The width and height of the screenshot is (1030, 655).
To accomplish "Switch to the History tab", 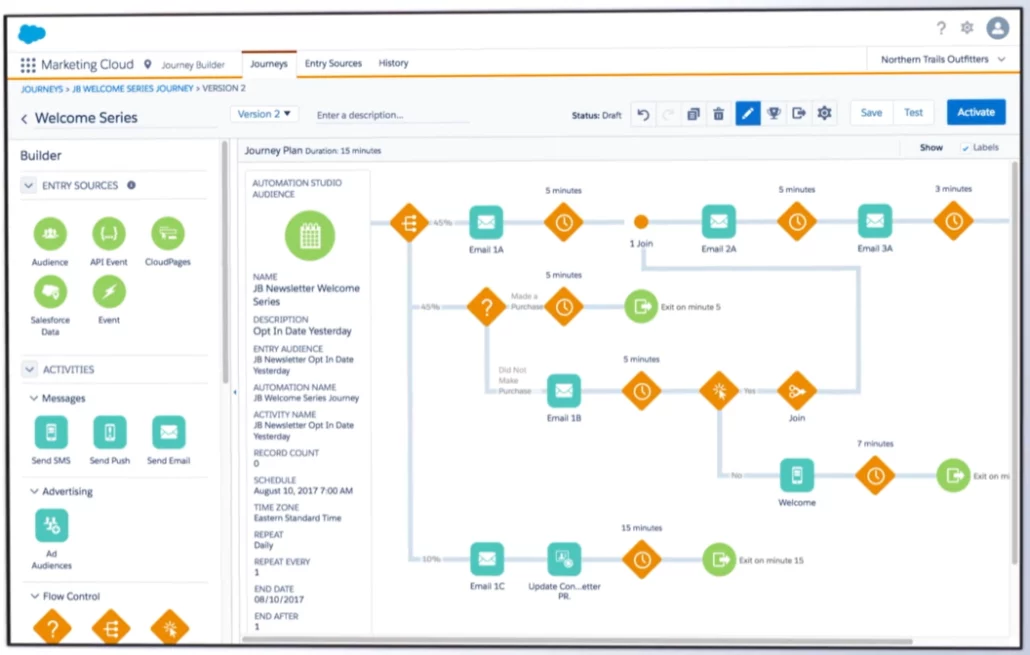I will click(x=393, y=63).
